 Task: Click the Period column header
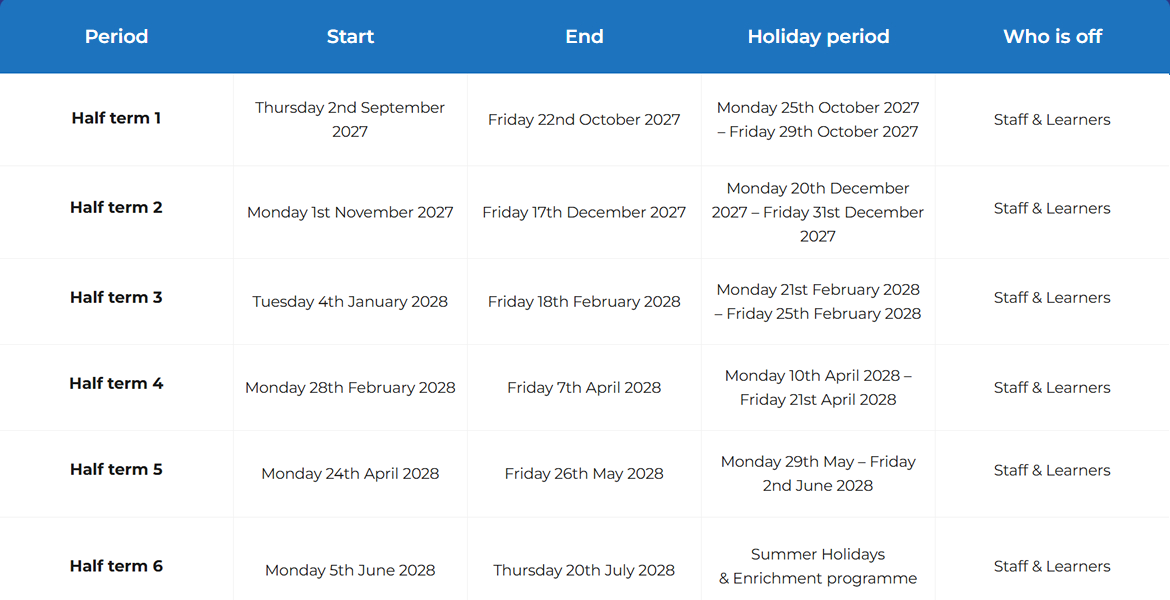116,37
